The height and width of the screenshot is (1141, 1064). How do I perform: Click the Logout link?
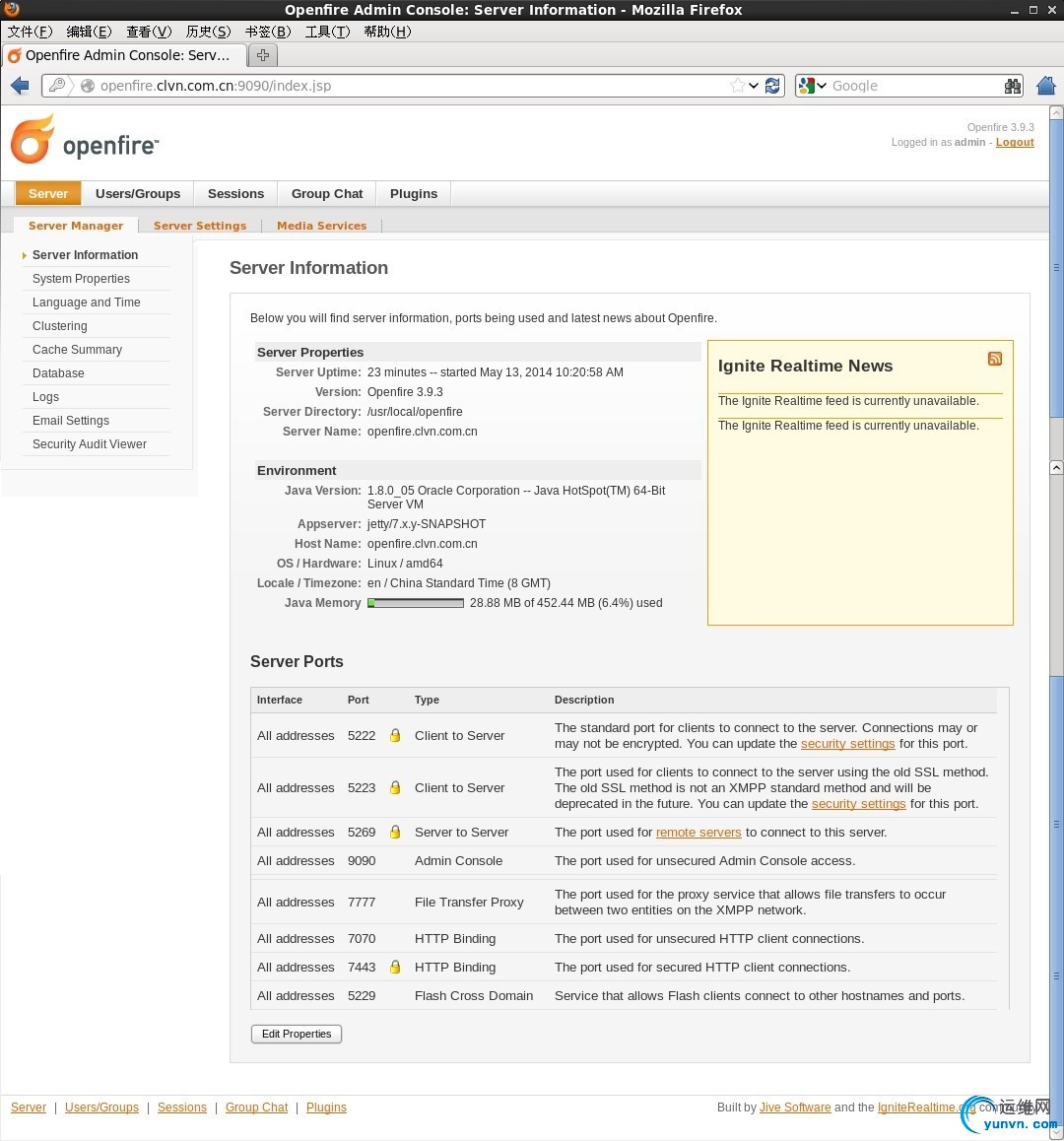[1015, 143]
